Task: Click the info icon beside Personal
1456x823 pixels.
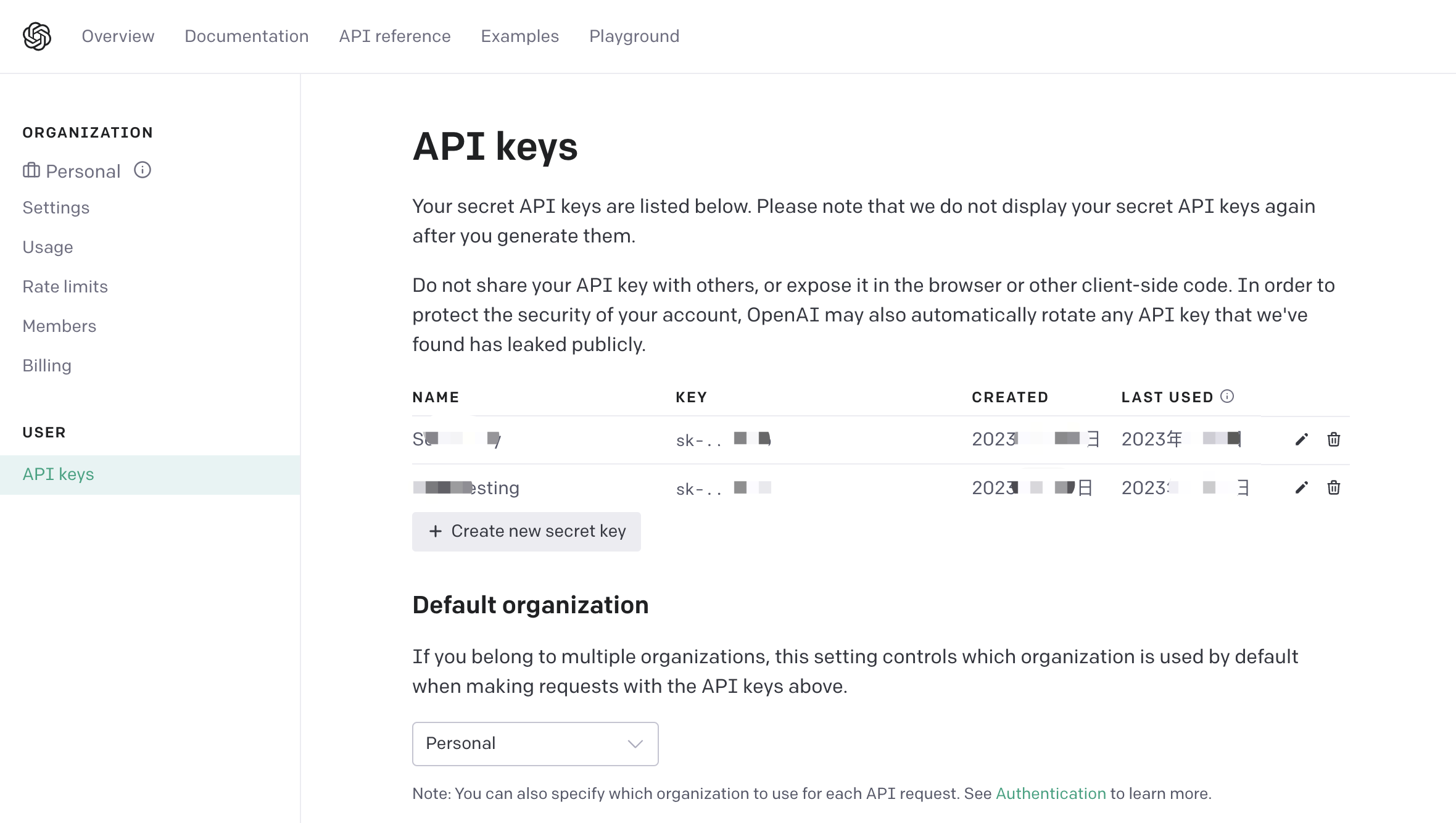Action: pos(143,170)
